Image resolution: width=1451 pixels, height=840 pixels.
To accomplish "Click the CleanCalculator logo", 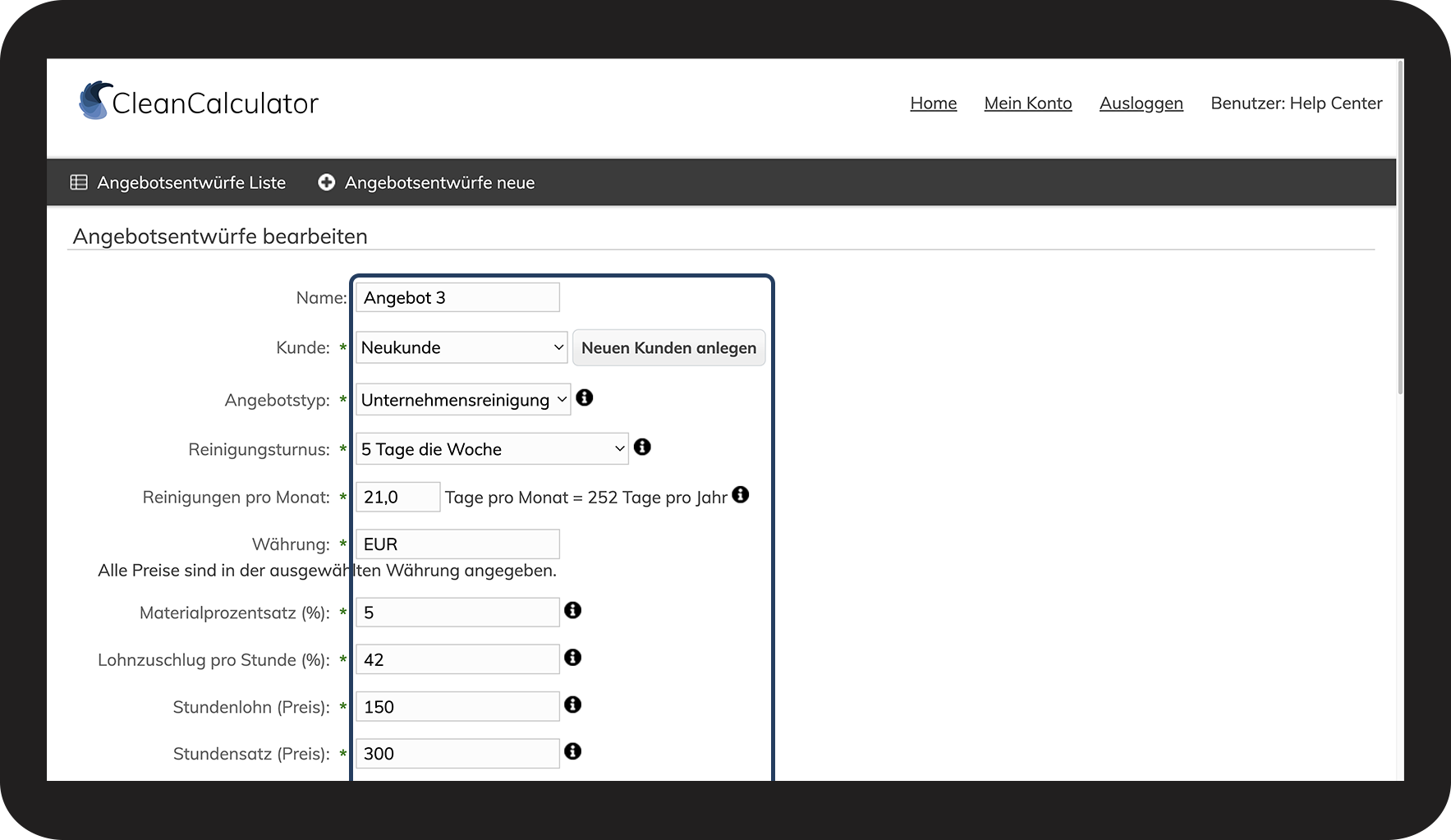I will (x=199, y=103).
